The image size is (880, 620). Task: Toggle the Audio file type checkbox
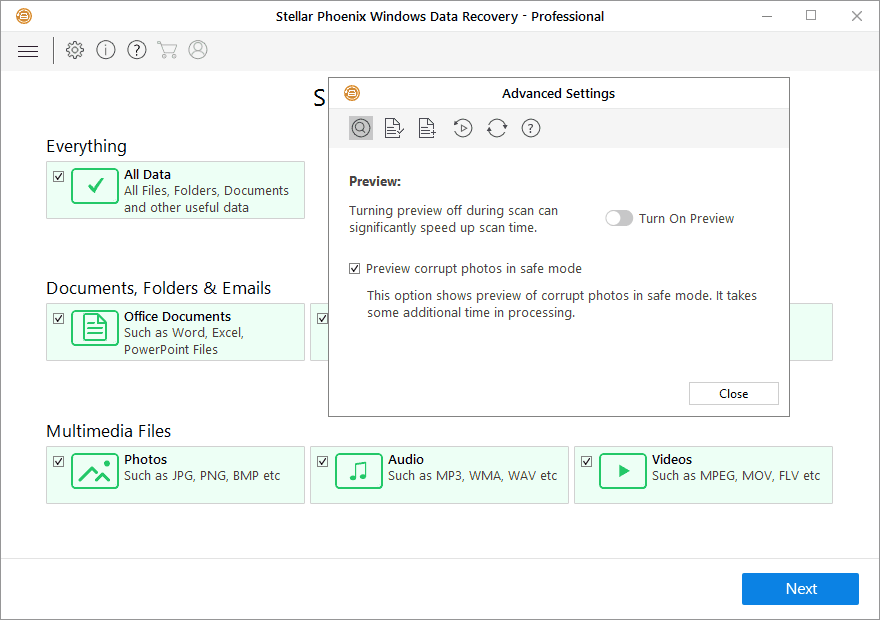[x=323, y=461]
